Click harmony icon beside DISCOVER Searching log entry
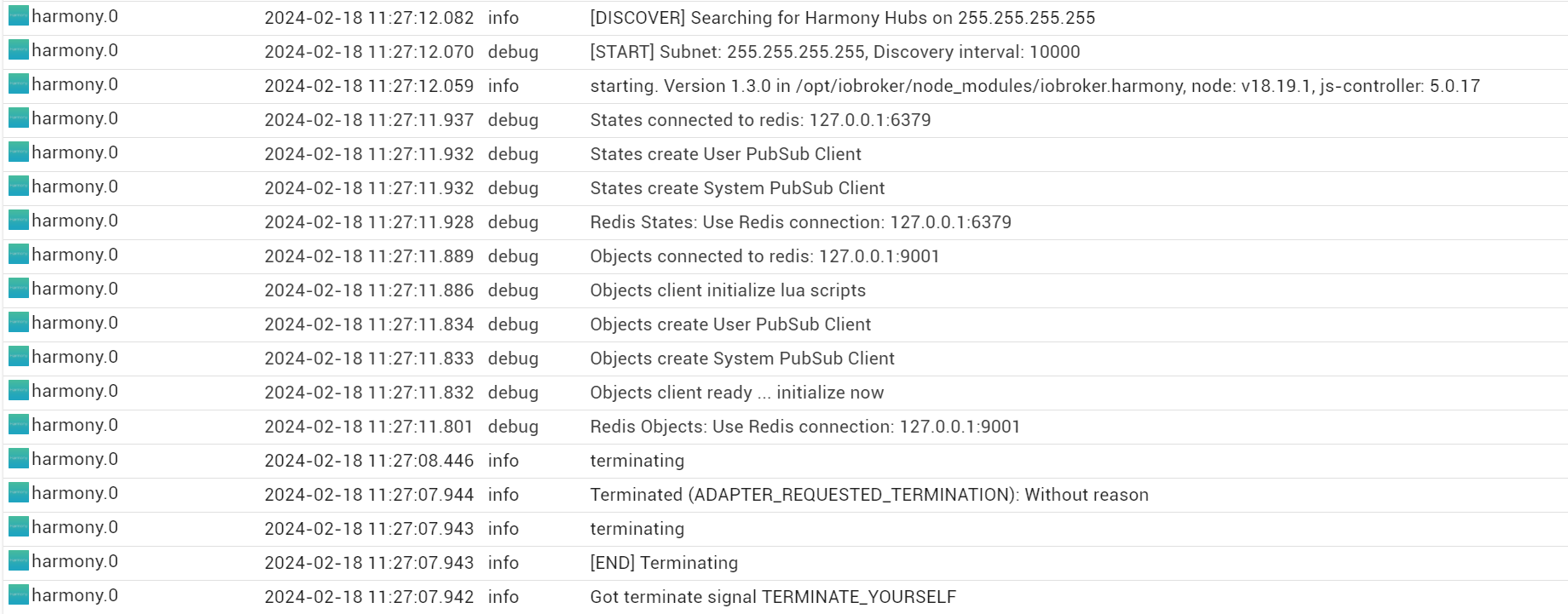Image resolution: width=1568 pixels, height=614 pixels. pos(19,16)
